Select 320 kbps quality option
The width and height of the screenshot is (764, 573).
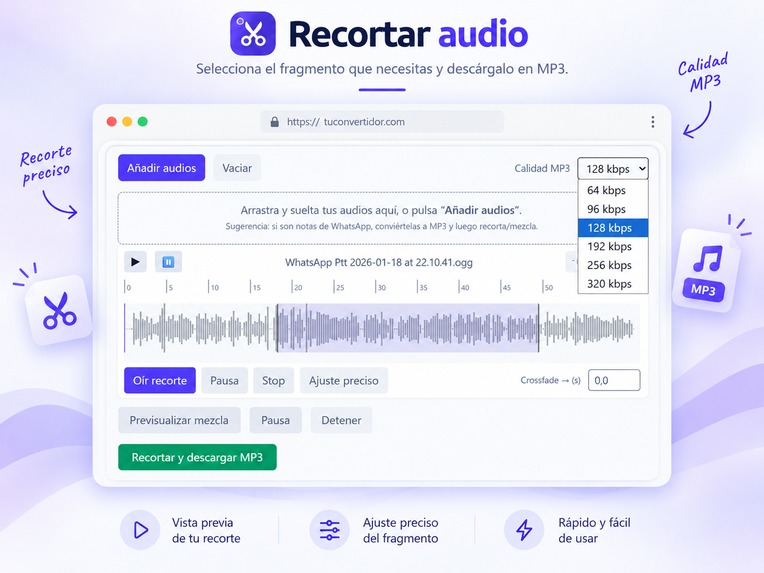coord(613,284)
